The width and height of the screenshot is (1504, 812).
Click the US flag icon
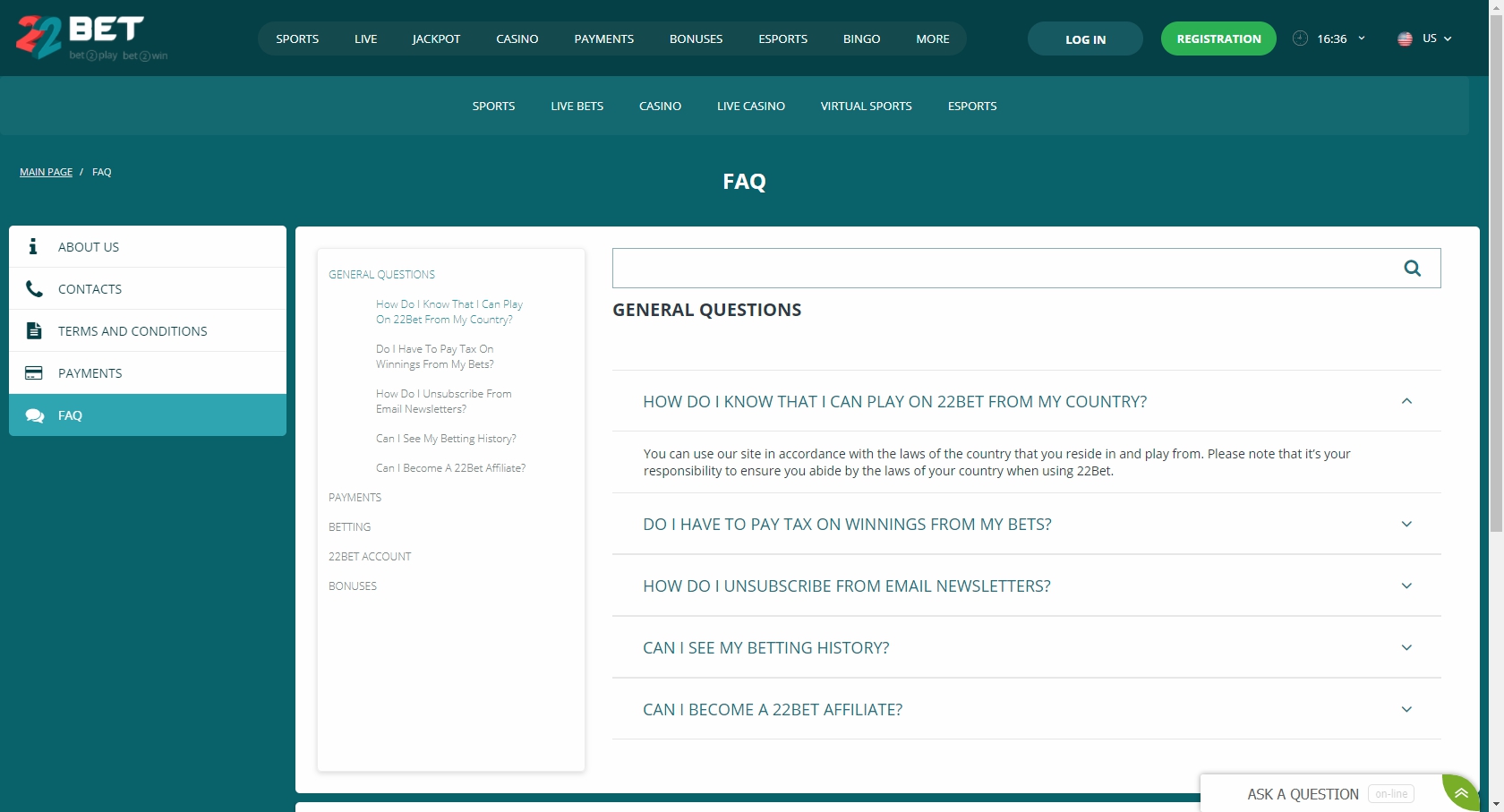1405,38
